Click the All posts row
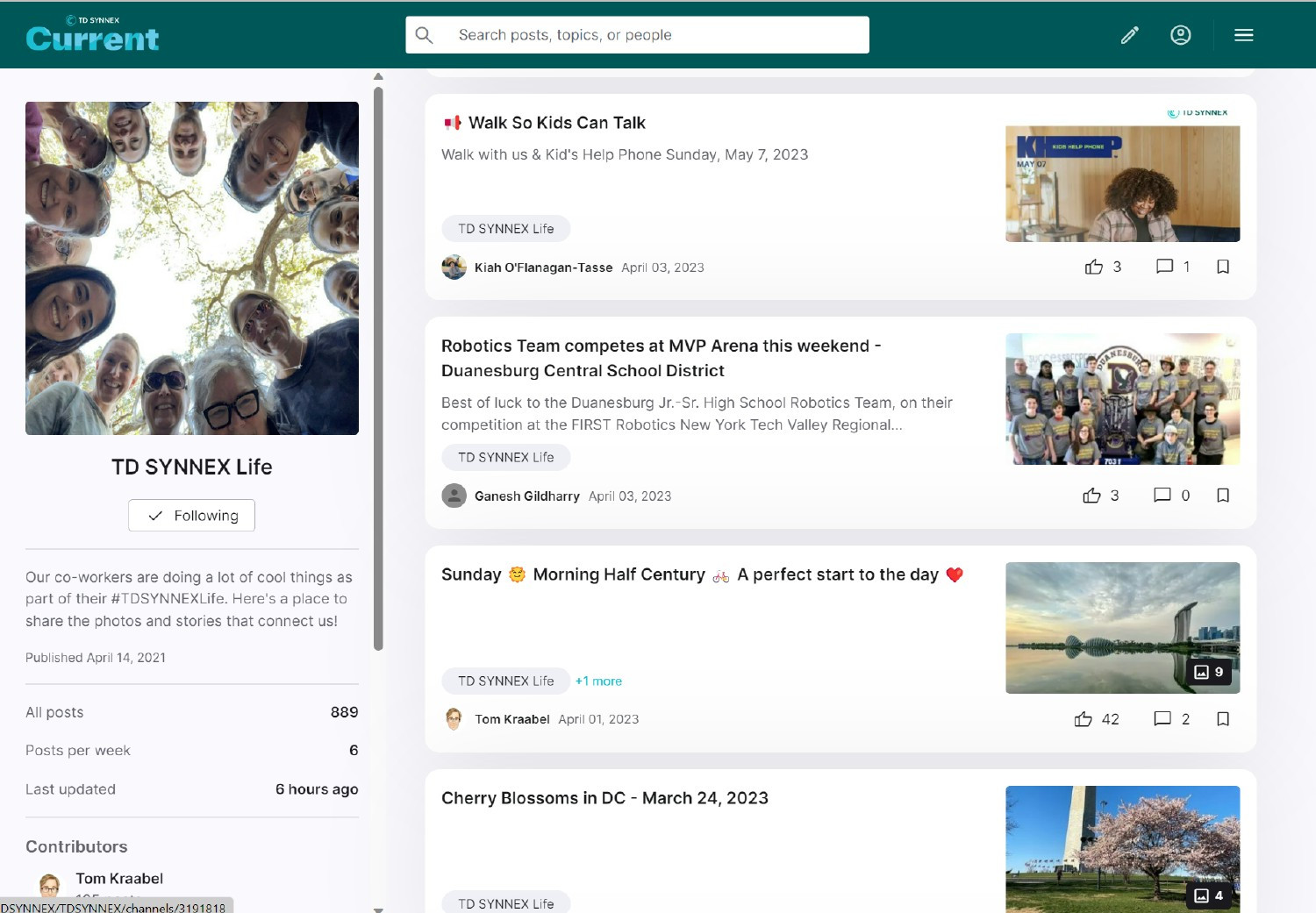Viewport: 1316px width, 913px height. 192,712
